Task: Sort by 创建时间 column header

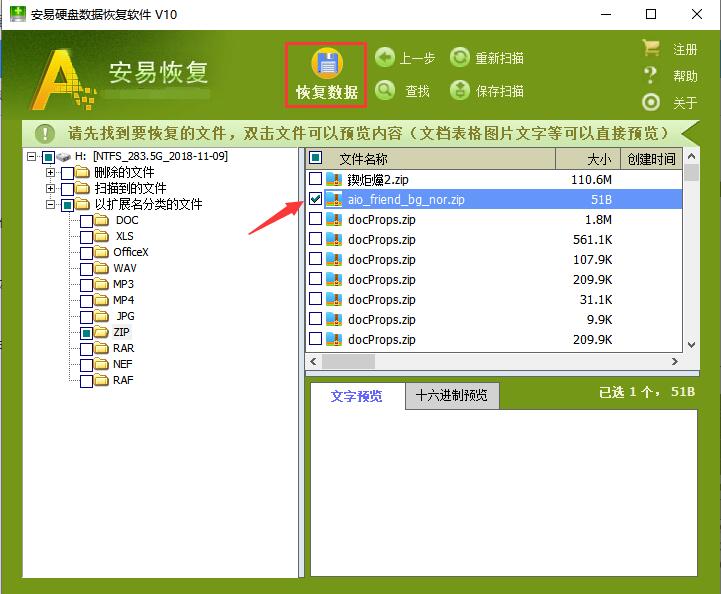Action: (x=651, y=159)
